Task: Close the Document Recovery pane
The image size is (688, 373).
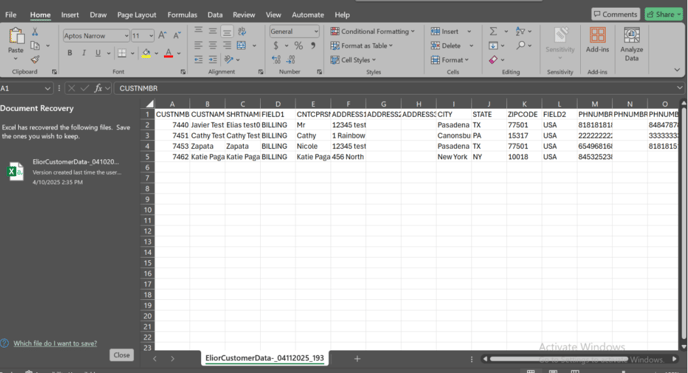Action: [122, 355]
